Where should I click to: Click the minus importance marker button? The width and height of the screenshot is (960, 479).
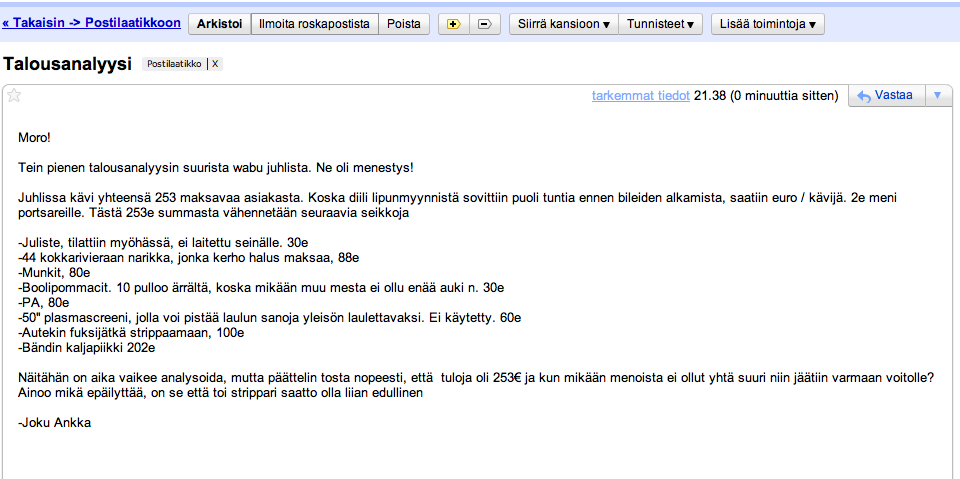click(x=484, y=24)
